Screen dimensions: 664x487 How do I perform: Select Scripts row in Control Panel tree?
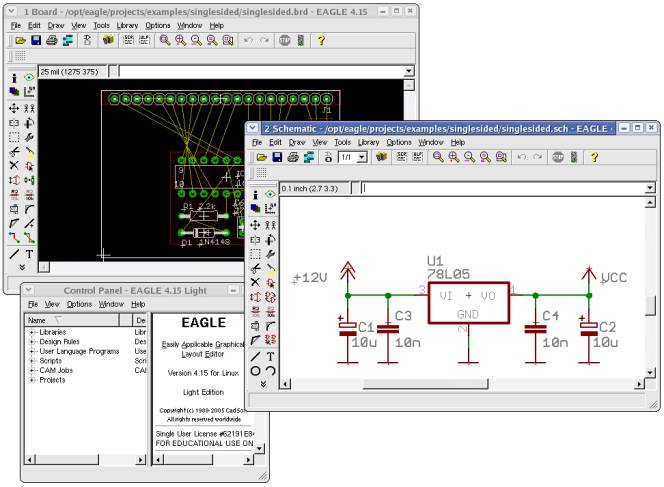(50, 361)
